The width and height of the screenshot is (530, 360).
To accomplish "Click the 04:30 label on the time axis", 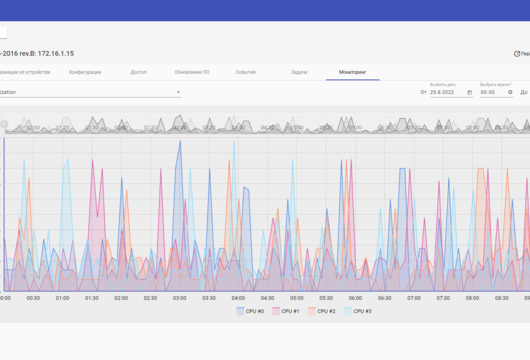I will pyautogui.click(x=267, y=298).
